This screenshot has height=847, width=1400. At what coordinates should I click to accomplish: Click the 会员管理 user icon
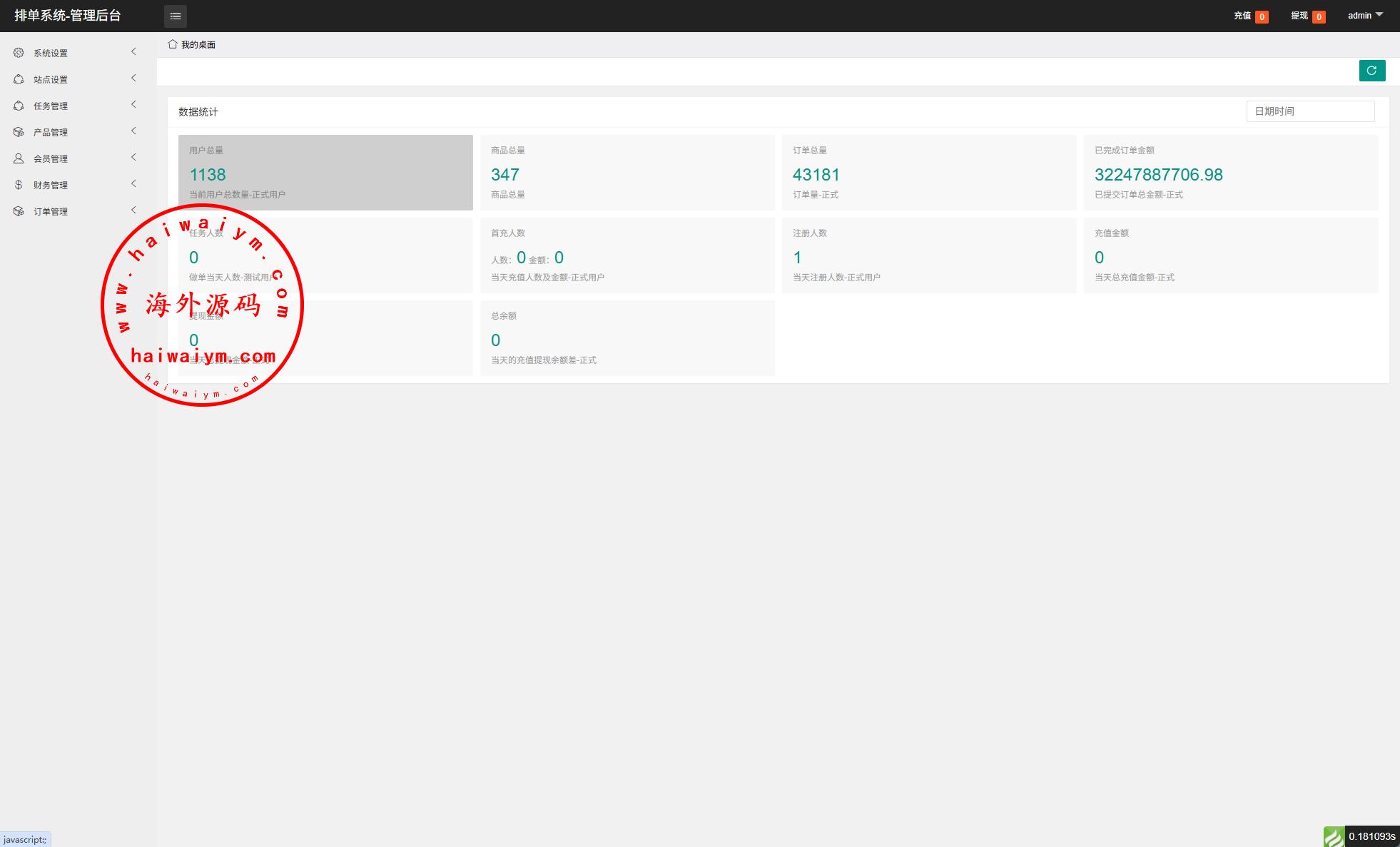click(19, 158)
